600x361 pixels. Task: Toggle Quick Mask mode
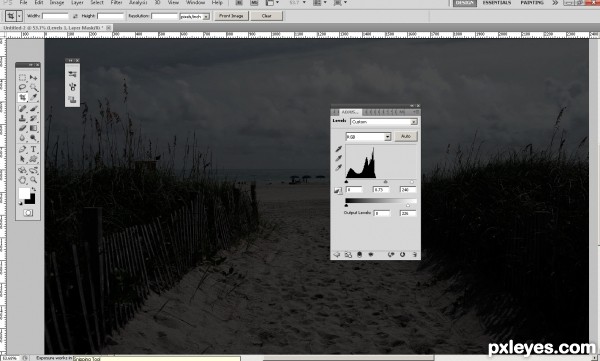[28, 213]
